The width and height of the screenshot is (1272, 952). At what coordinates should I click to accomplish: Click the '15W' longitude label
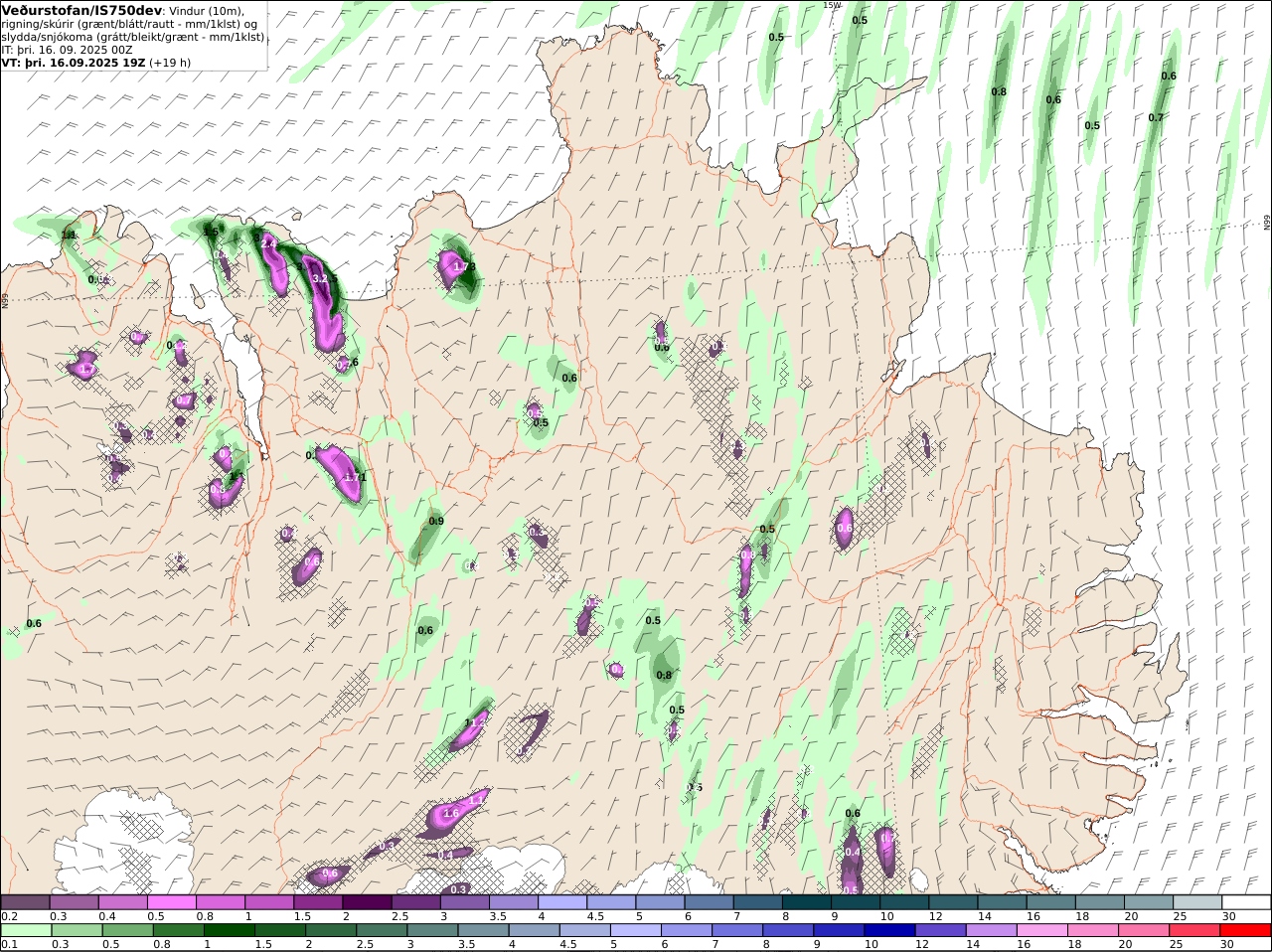pyautogui.click(x=832, y=5)
